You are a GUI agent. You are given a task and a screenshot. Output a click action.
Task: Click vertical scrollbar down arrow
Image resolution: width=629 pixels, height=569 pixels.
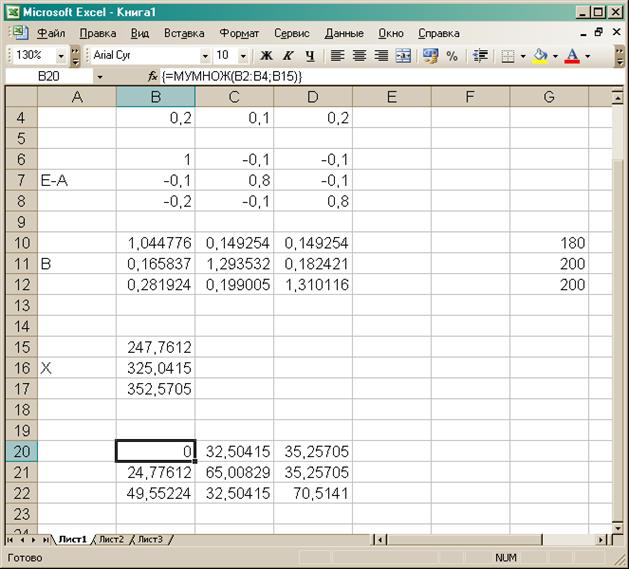618,527
